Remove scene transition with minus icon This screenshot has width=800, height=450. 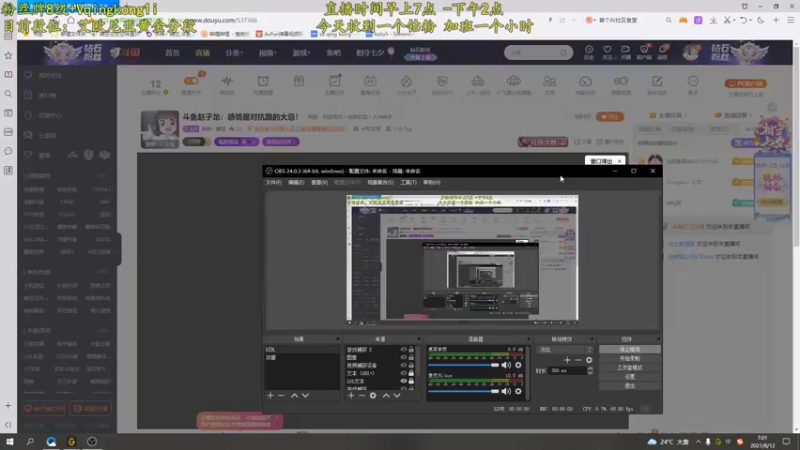point(578,360)
